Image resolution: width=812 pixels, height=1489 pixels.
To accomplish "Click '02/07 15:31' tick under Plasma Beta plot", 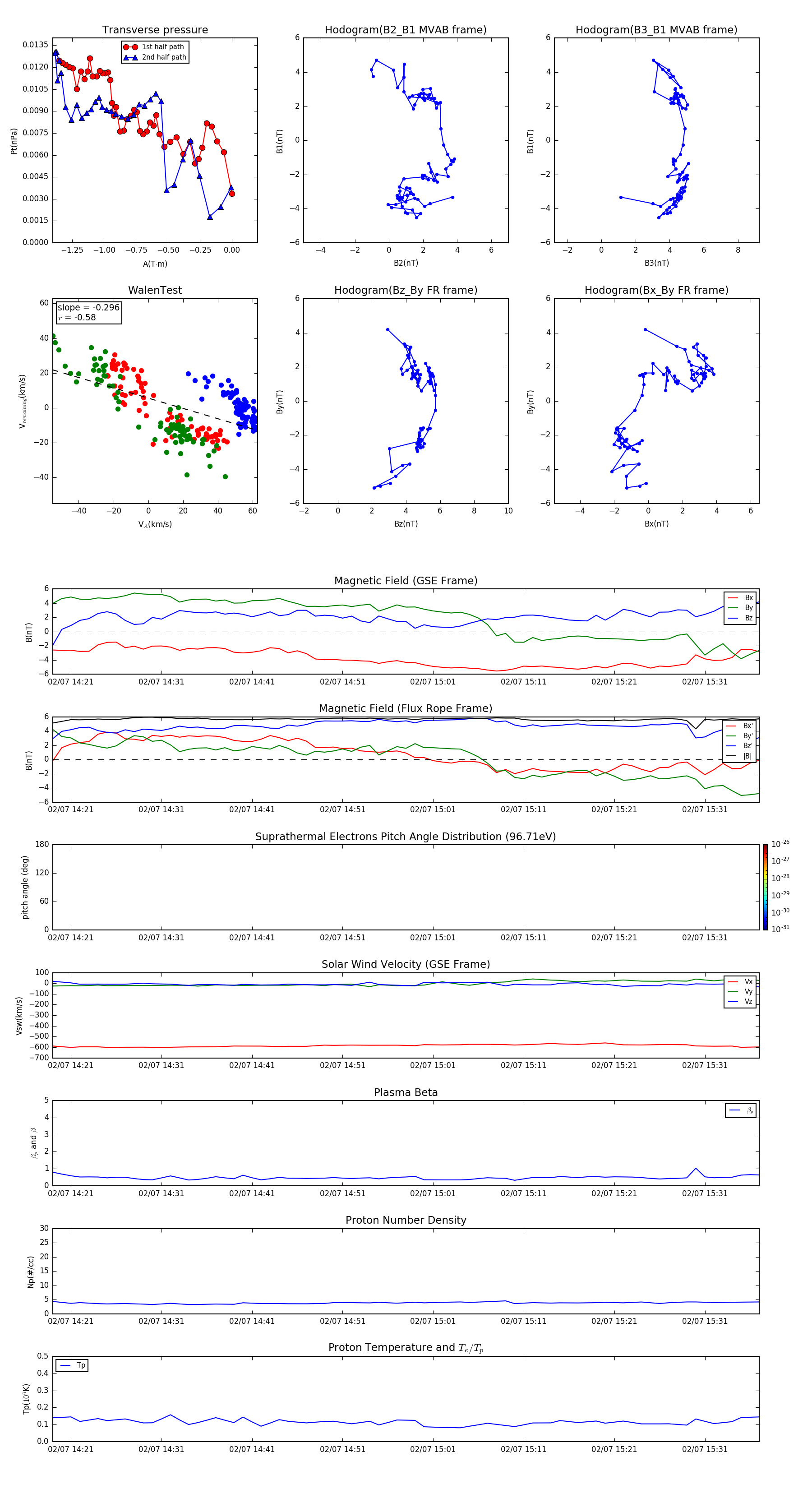I will (x=705, y=1193).
